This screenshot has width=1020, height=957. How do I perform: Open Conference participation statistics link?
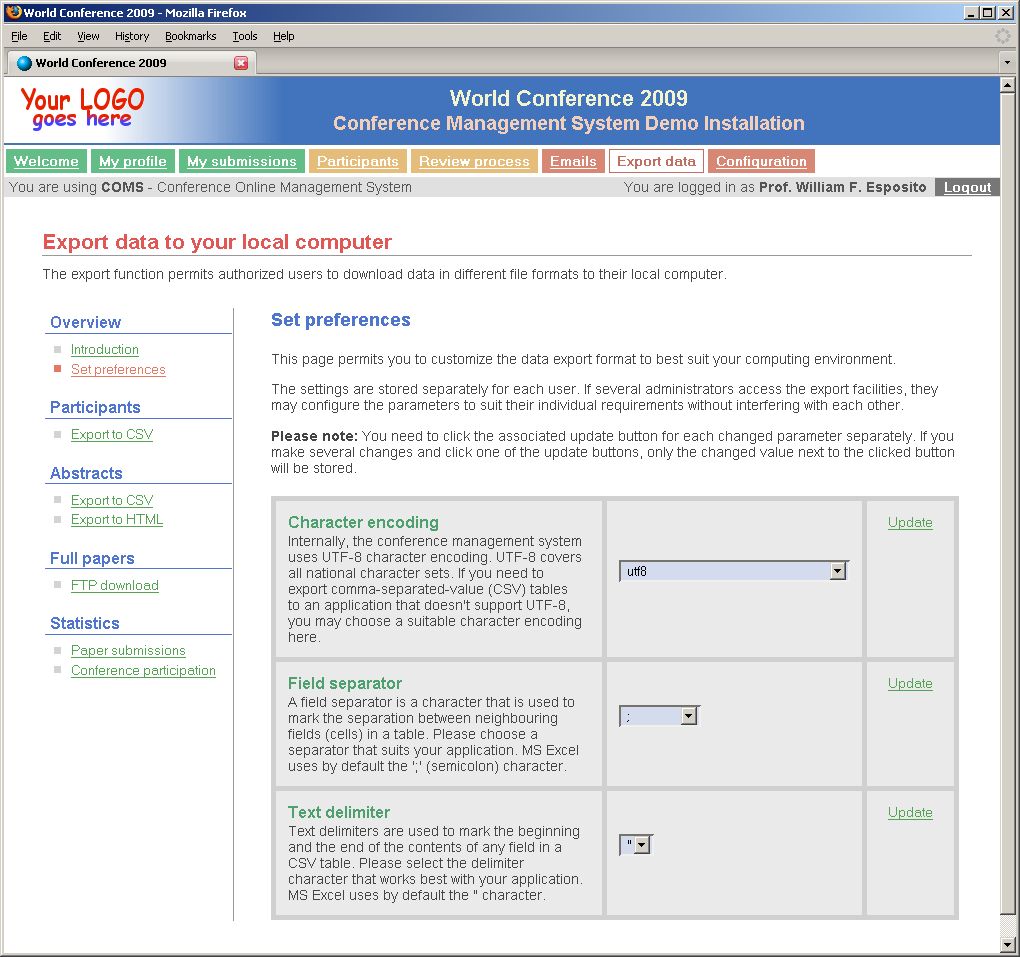point(143,671)
